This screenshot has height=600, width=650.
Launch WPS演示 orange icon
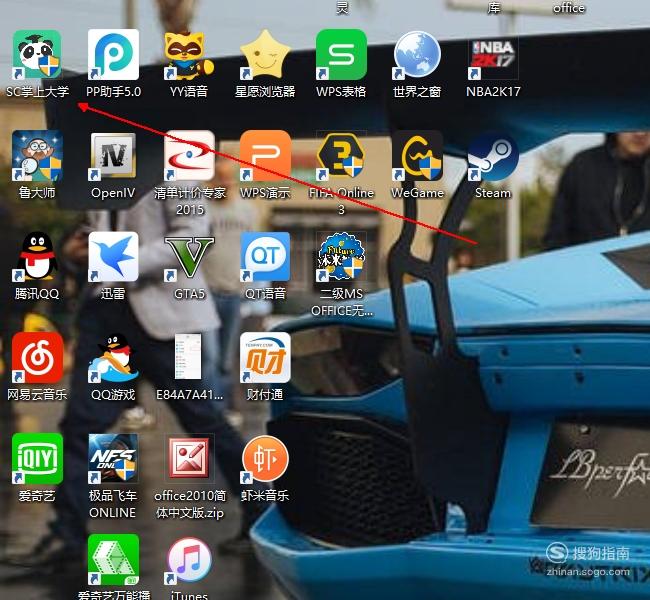tap(265, 155)
